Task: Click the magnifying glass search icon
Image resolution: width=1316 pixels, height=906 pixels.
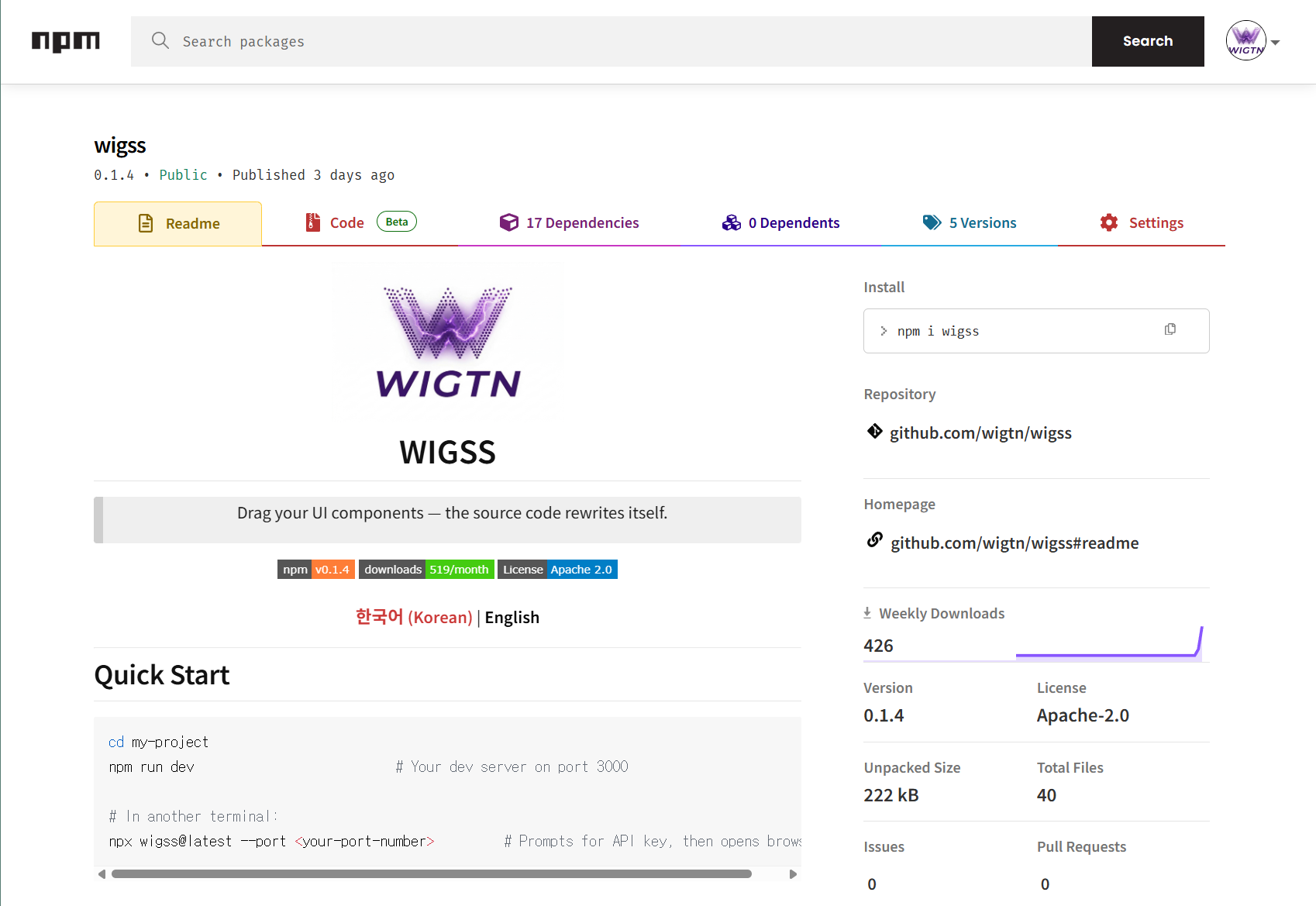Action: coord(160,41)
